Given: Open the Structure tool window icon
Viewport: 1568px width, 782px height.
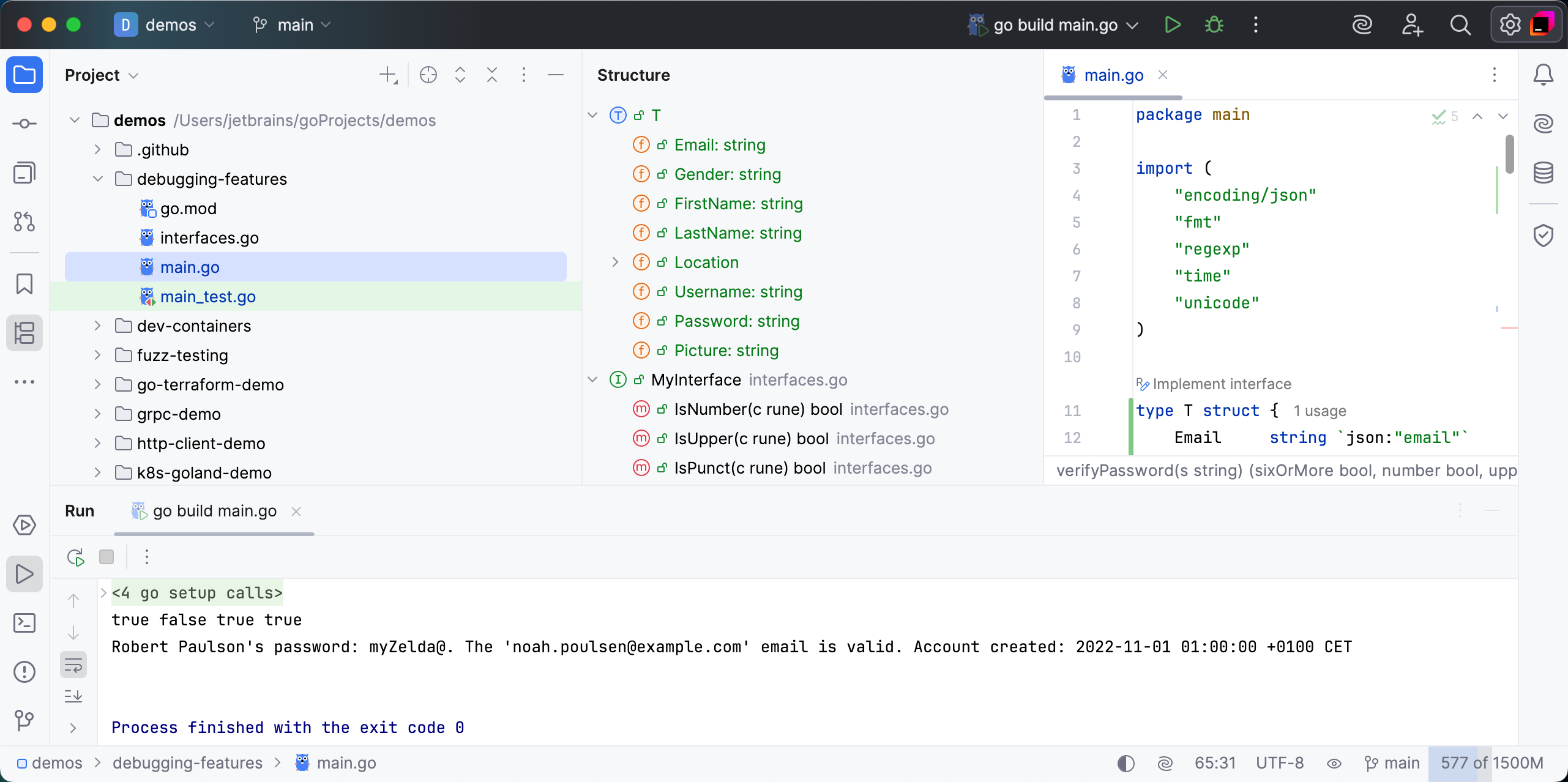Looking at the screenshot, I should [x=24, y=333].
